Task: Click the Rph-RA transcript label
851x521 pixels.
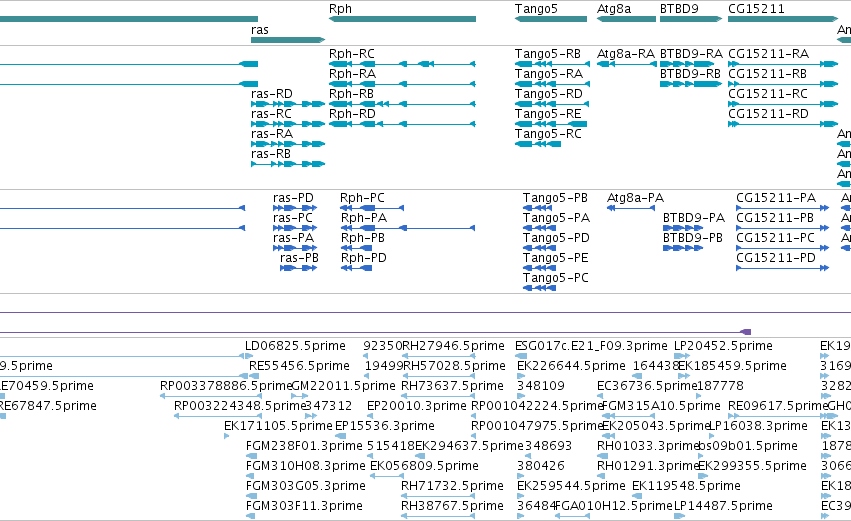Action: [352, 74]
